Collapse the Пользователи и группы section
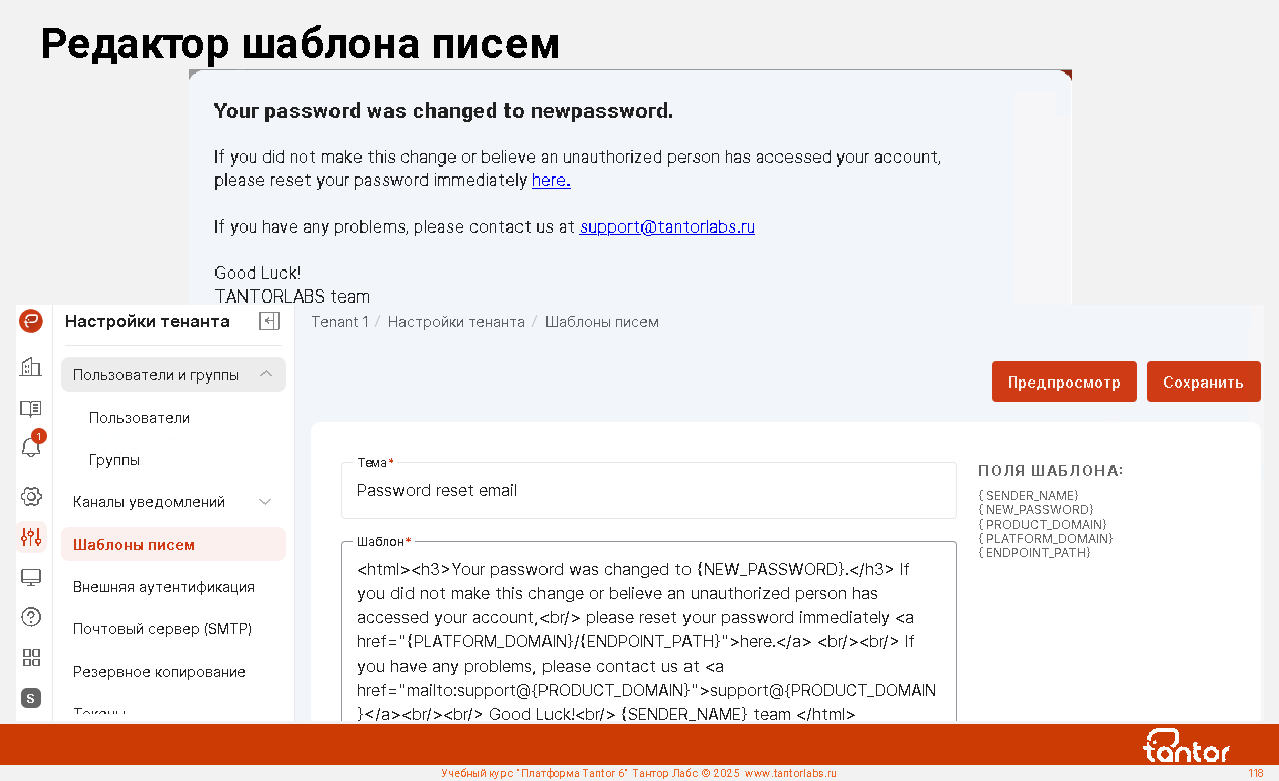Screen dimensions: 1279x781 pyautogui.click(x=266, y=375)
